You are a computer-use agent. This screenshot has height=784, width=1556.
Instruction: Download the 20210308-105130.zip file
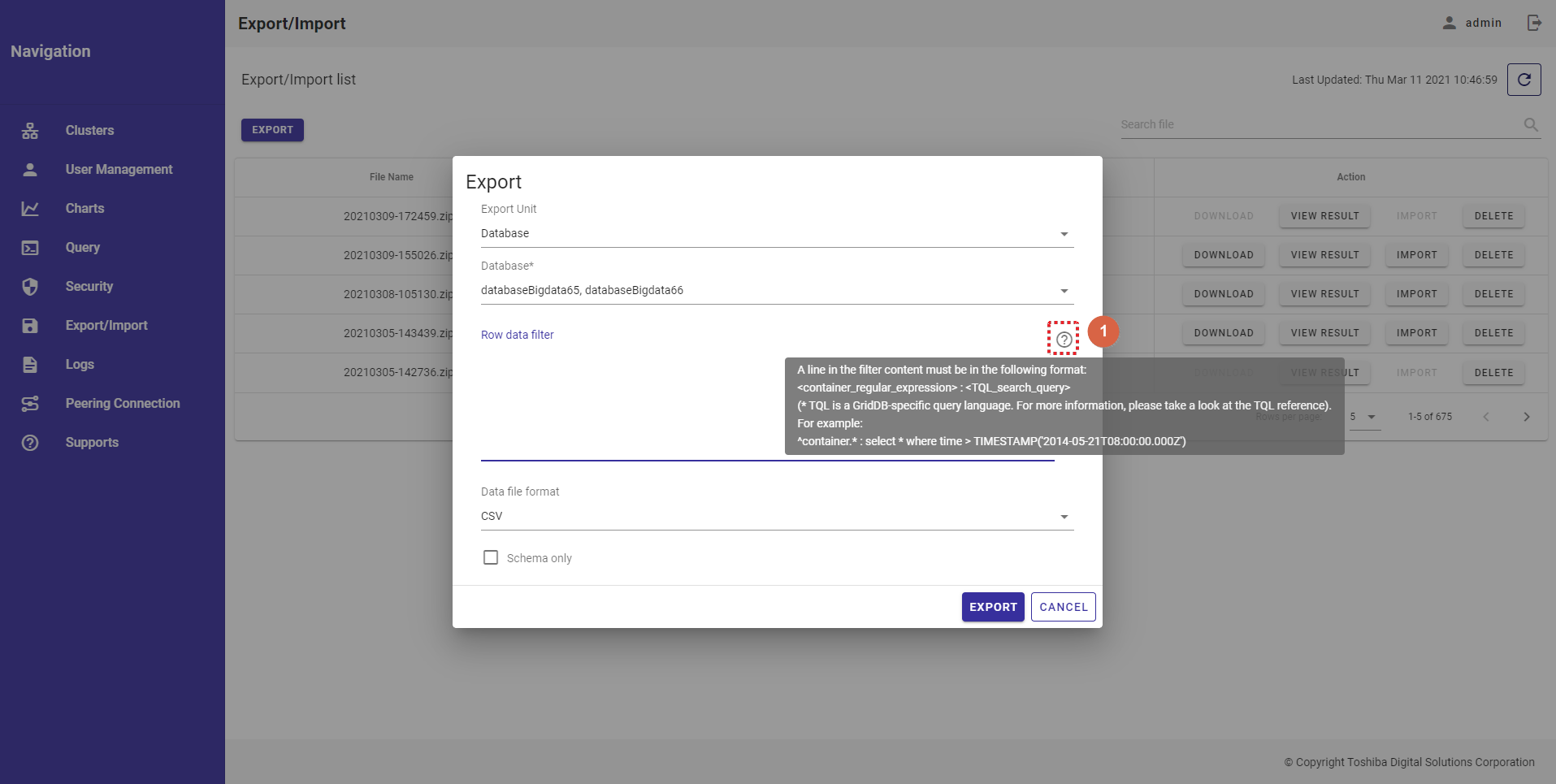(1224, 294)
